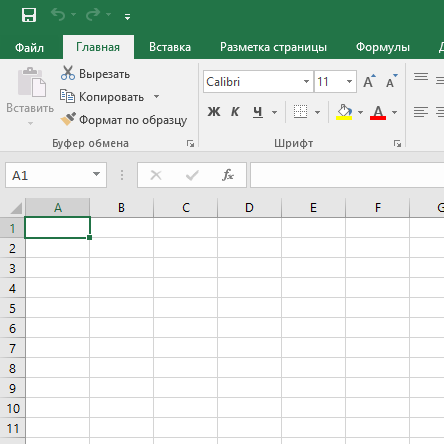Select column E header
444x444 pixels.
coord(313,208)
